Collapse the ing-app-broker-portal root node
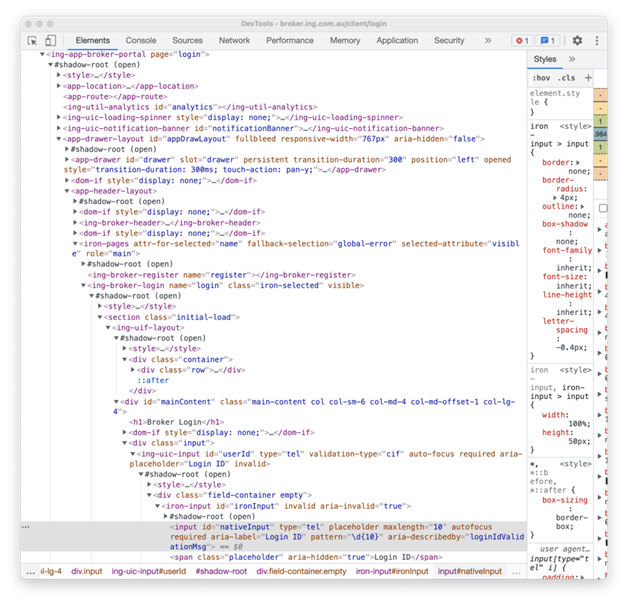Viewport: 628px width, 604px height. pos(45,54)
